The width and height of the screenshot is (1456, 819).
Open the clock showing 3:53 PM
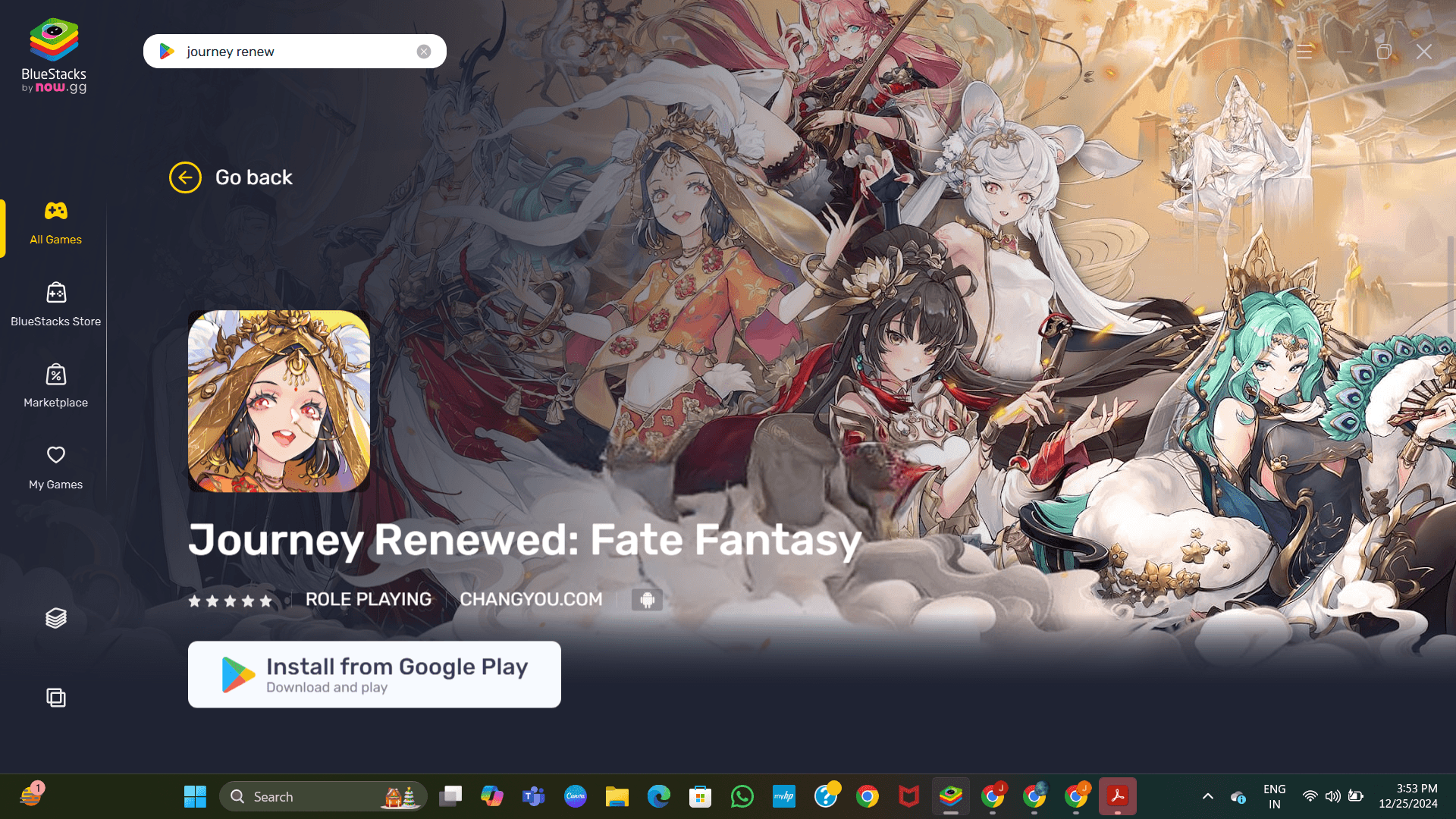tap(1408, 796)
